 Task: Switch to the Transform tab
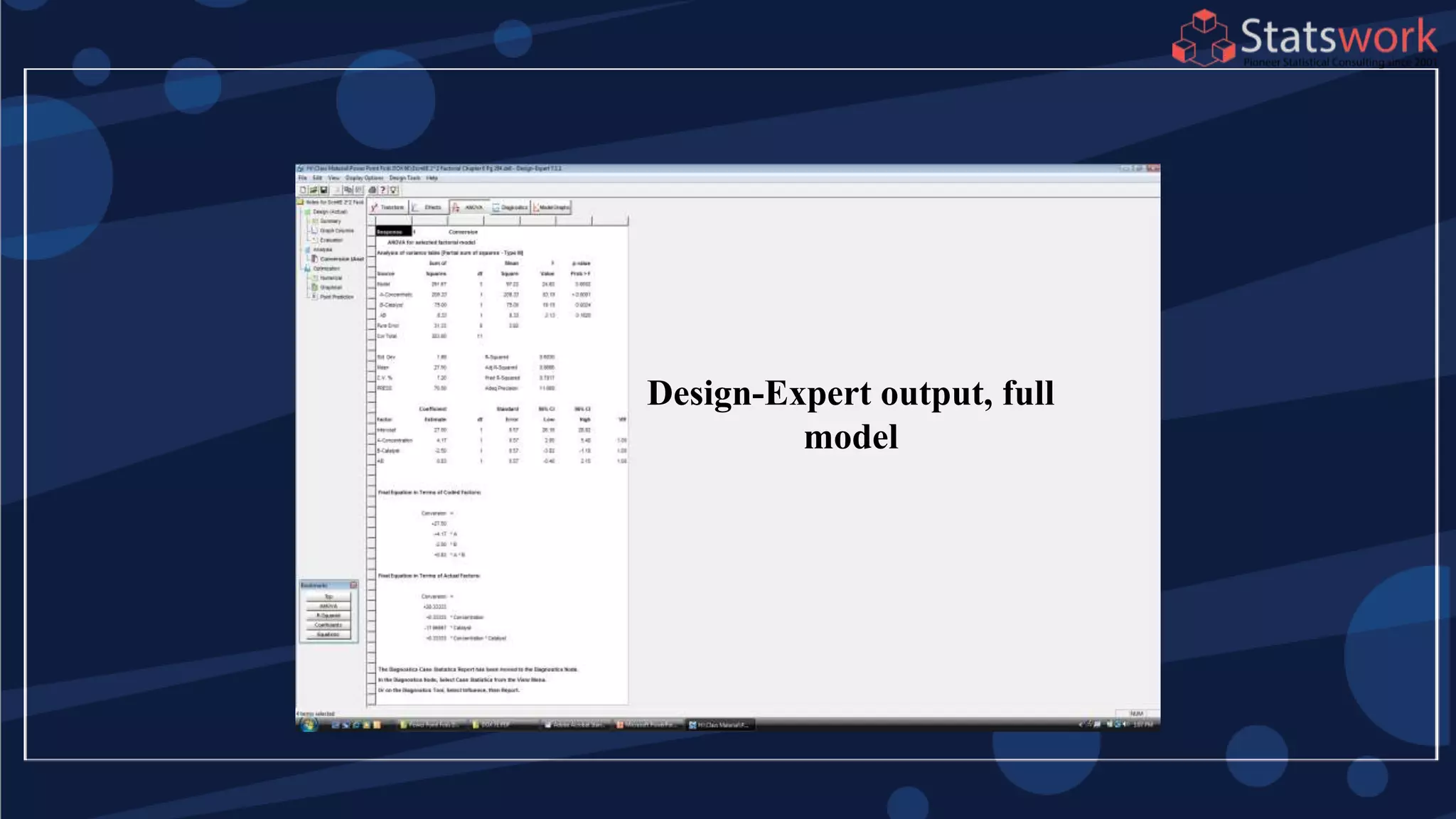388,208
